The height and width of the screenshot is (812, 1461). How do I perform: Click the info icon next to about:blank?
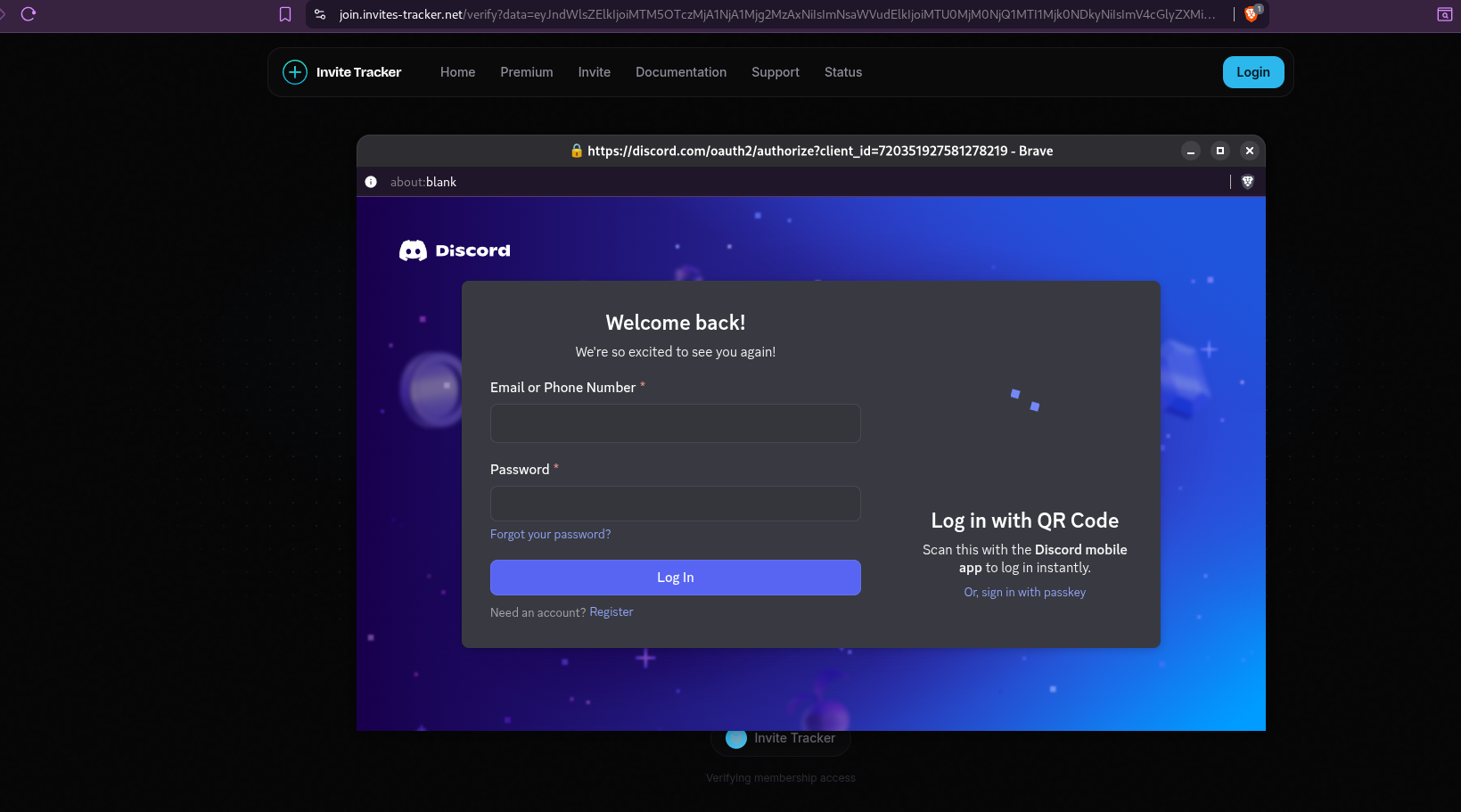point(371,182)
